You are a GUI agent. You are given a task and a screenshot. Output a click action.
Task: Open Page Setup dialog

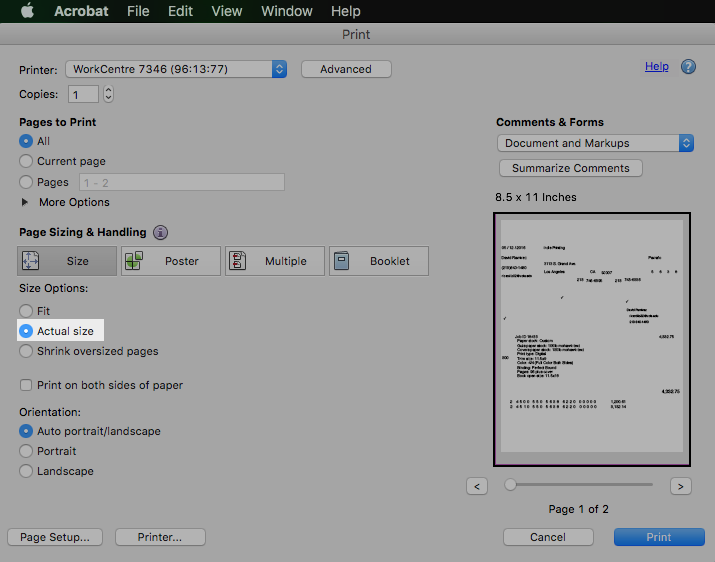coord(55,537)
